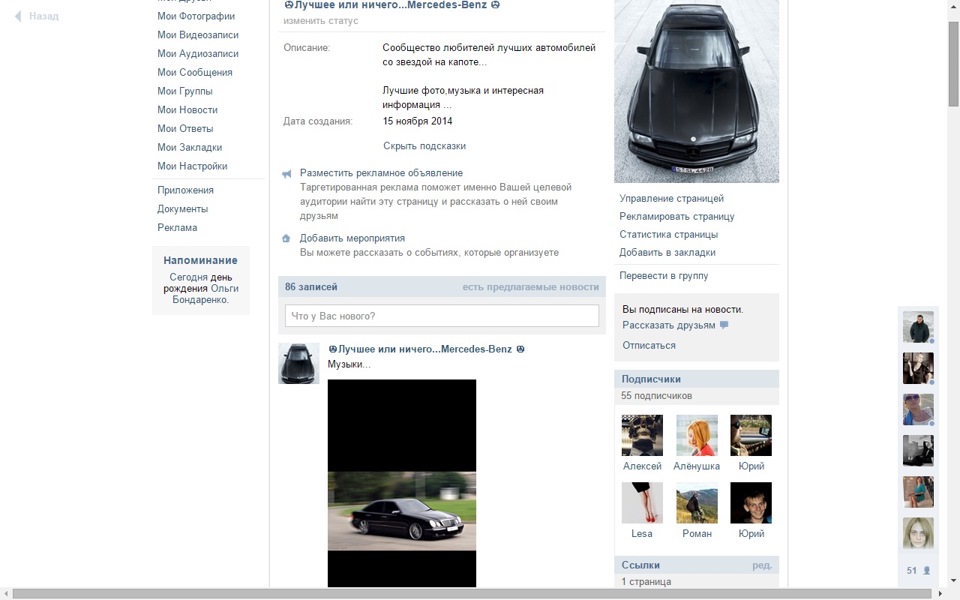This screenshot has width=960, height=600.
Task: Click the post author name Лучшее или ничего...Mercedes-Benz
Action: pos(425,350)
